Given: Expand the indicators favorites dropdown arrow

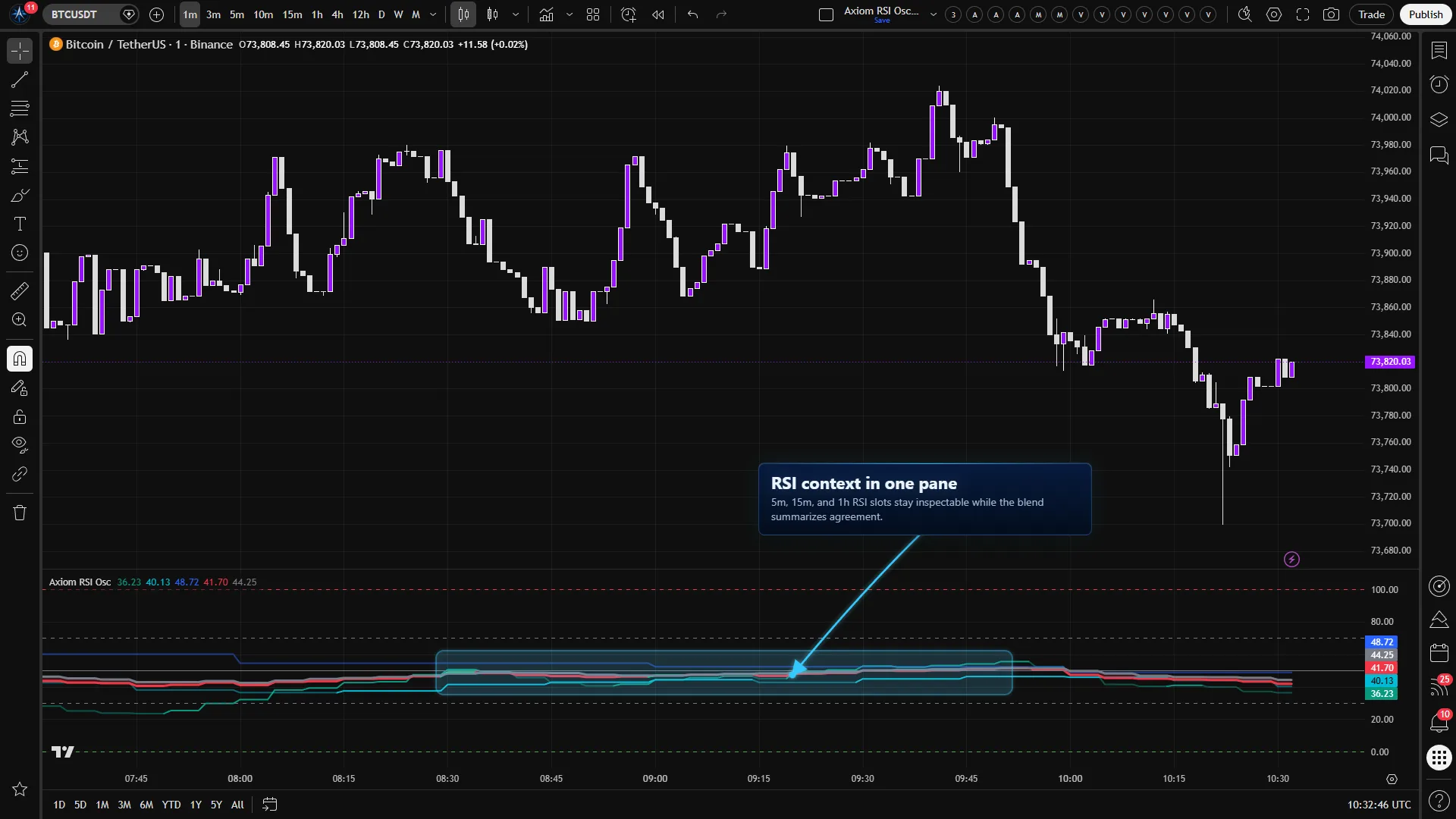Looking at the screenshot, I should (570, 14).
